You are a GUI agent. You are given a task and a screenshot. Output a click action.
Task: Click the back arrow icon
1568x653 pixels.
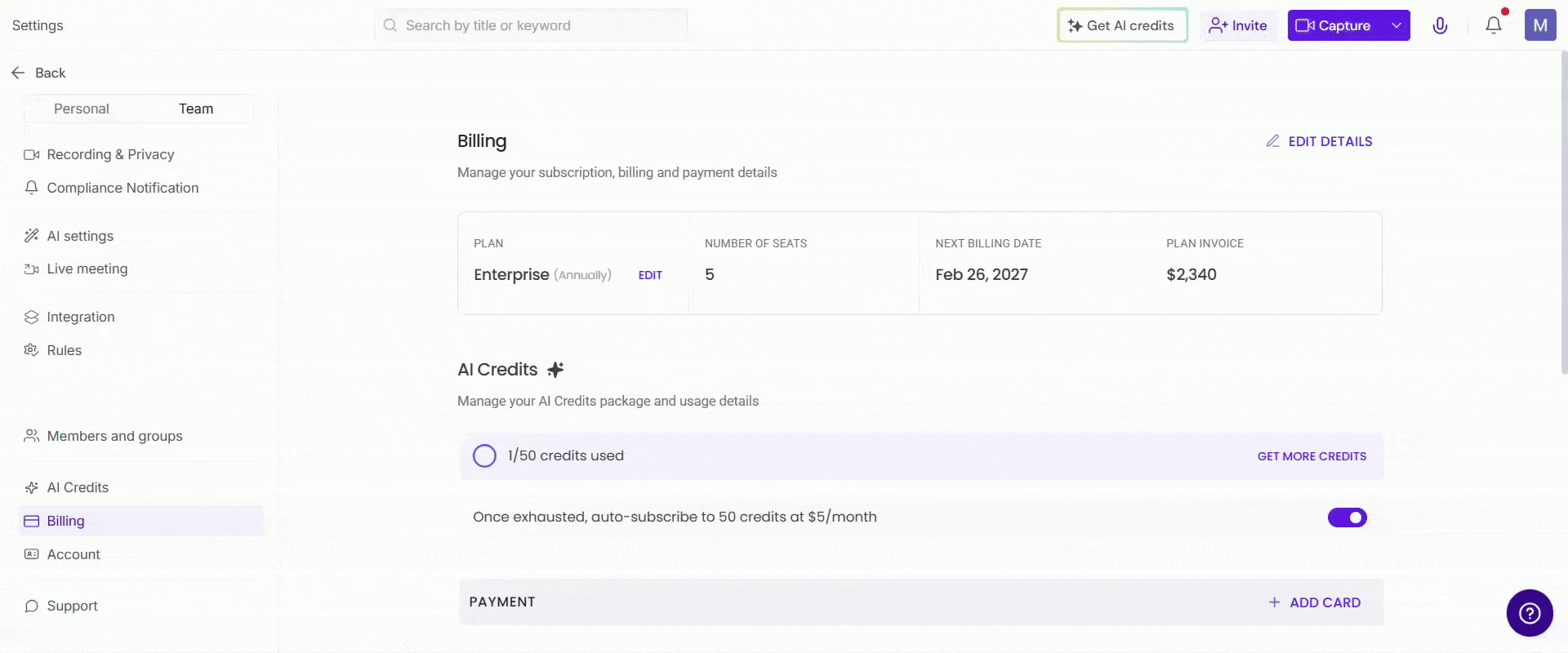[x=18, y=73]
